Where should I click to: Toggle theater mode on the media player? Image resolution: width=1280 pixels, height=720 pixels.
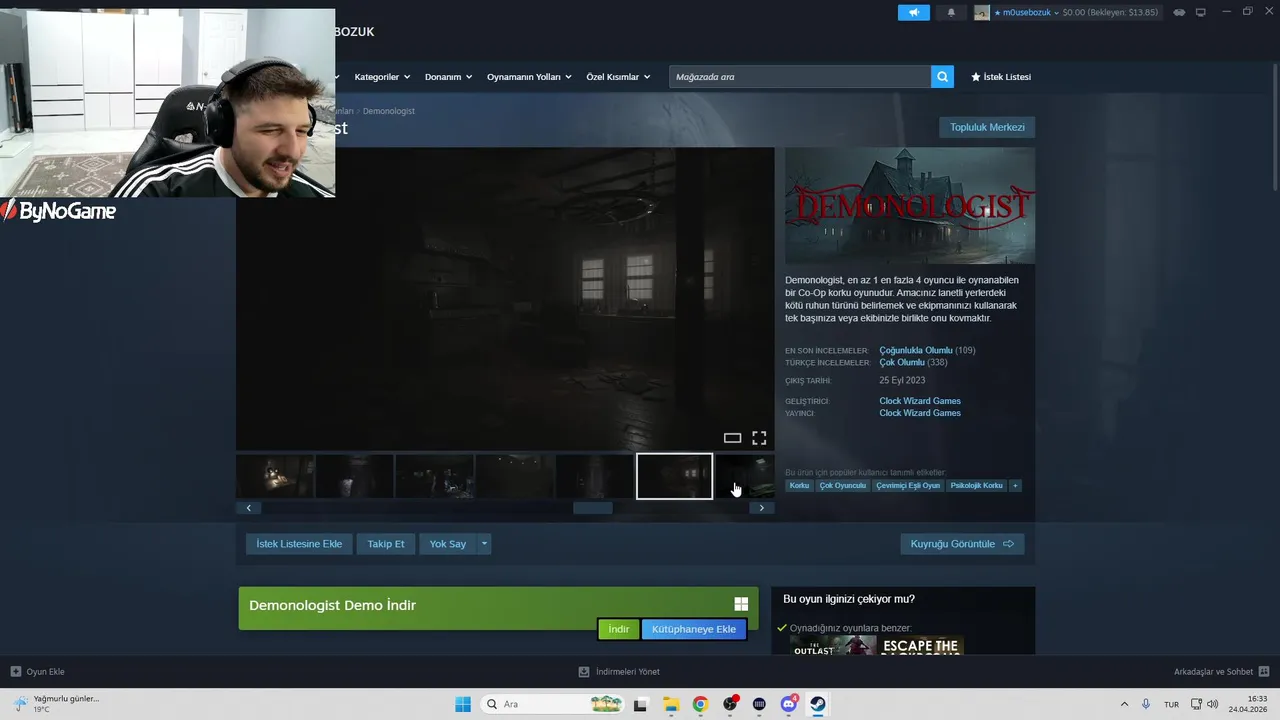pyautogui.click(x=732, y=438)
